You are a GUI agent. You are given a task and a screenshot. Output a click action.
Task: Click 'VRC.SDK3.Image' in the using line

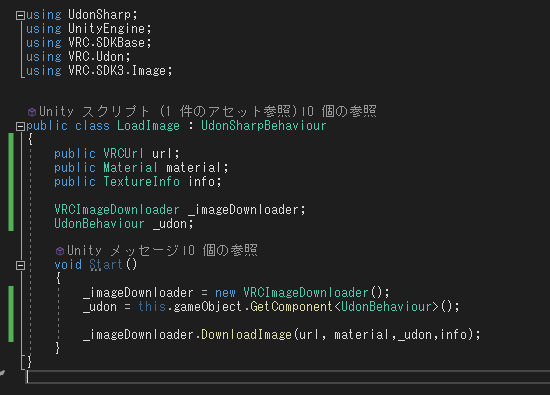click(x=116, y=71)
